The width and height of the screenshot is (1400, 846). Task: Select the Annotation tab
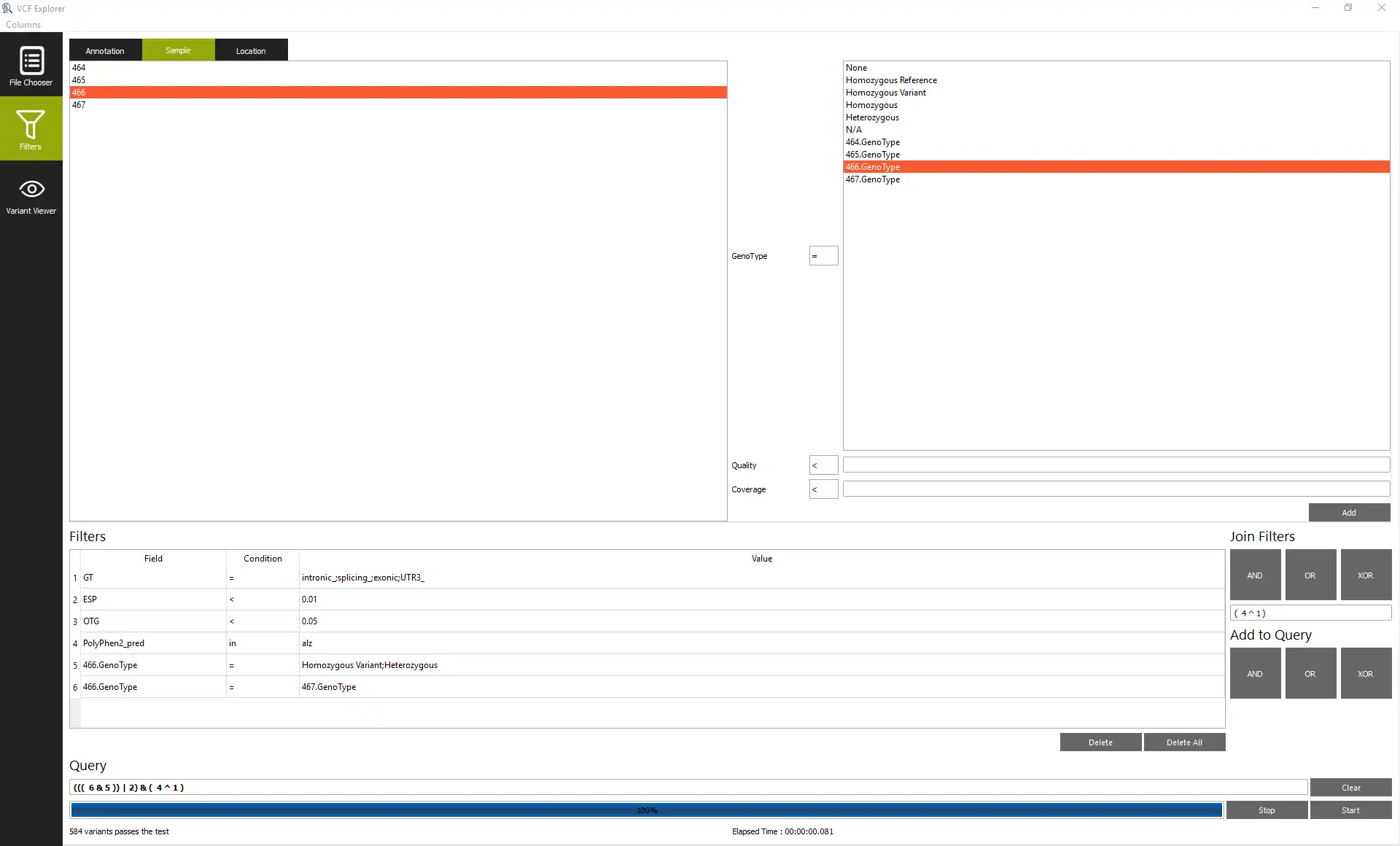pos(105,50)
